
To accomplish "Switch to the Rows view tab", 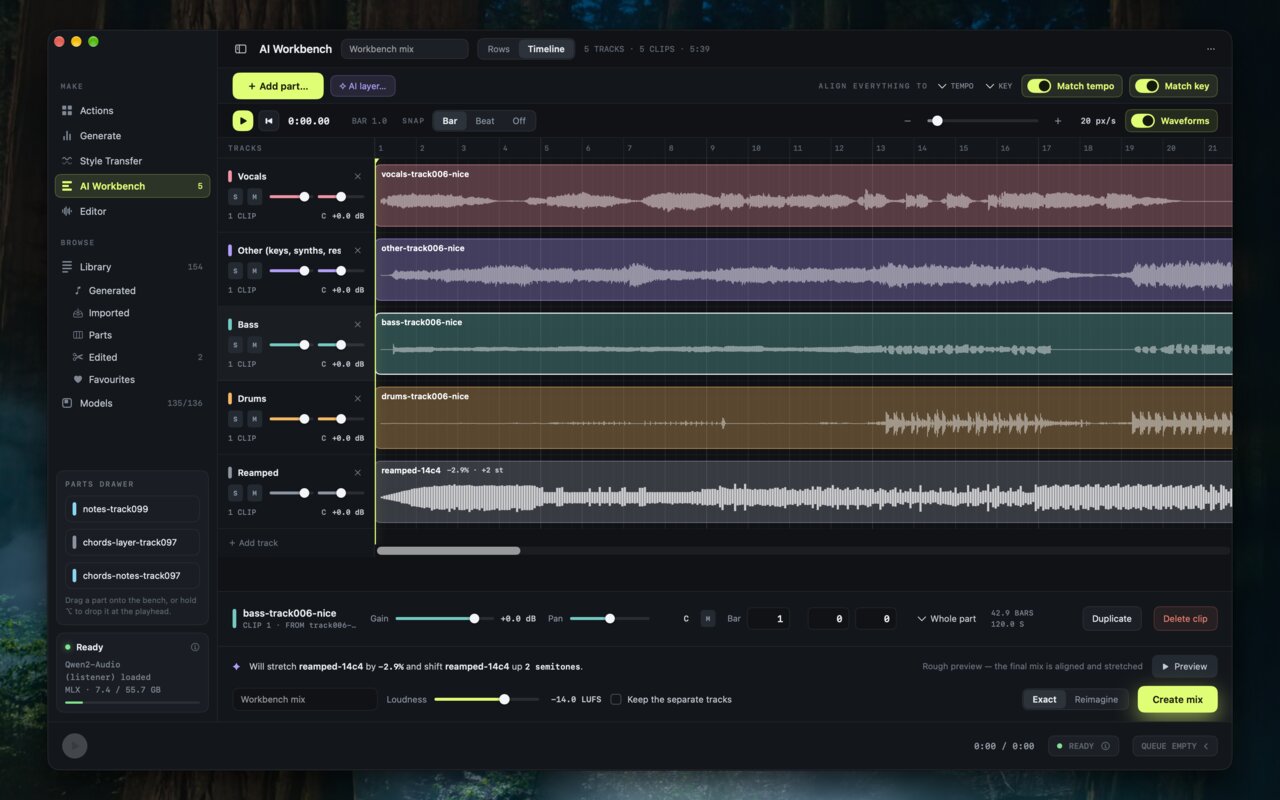I will point(499,49).
